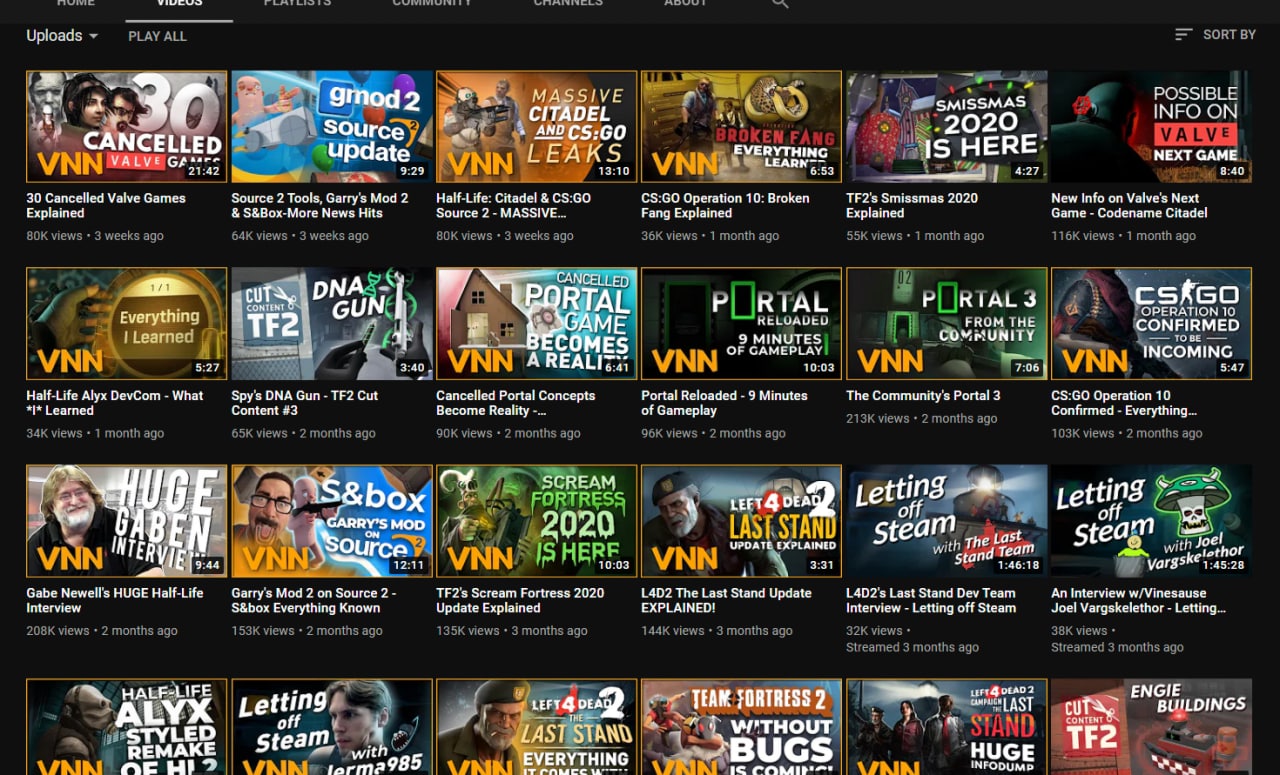Open the gmod 2 source update thumbnail
The height and width of the screenshot is (775, 1280).
(x=332, y=126)
